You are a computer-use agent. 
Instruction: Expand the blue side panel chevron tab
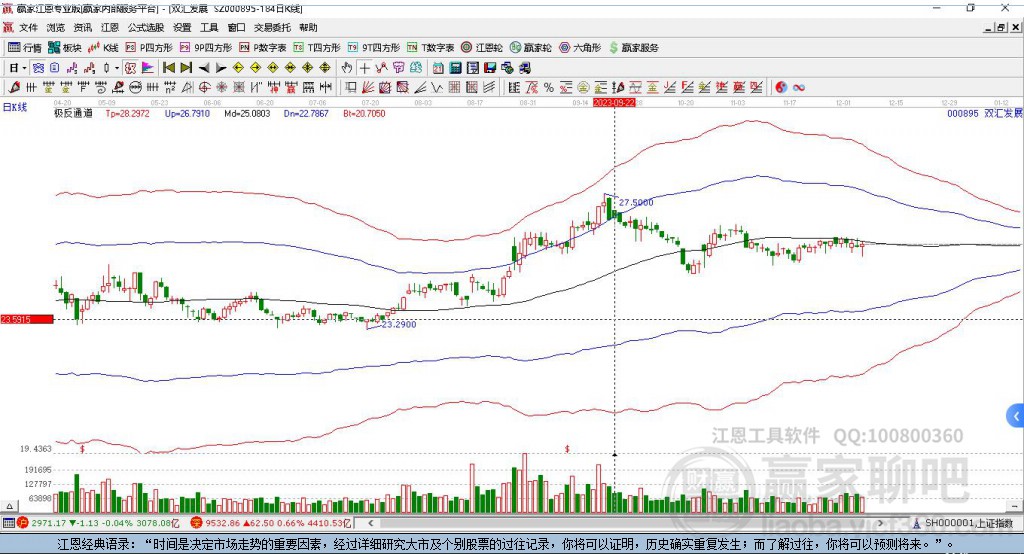pyautogui.click(x=1016, y=416)
